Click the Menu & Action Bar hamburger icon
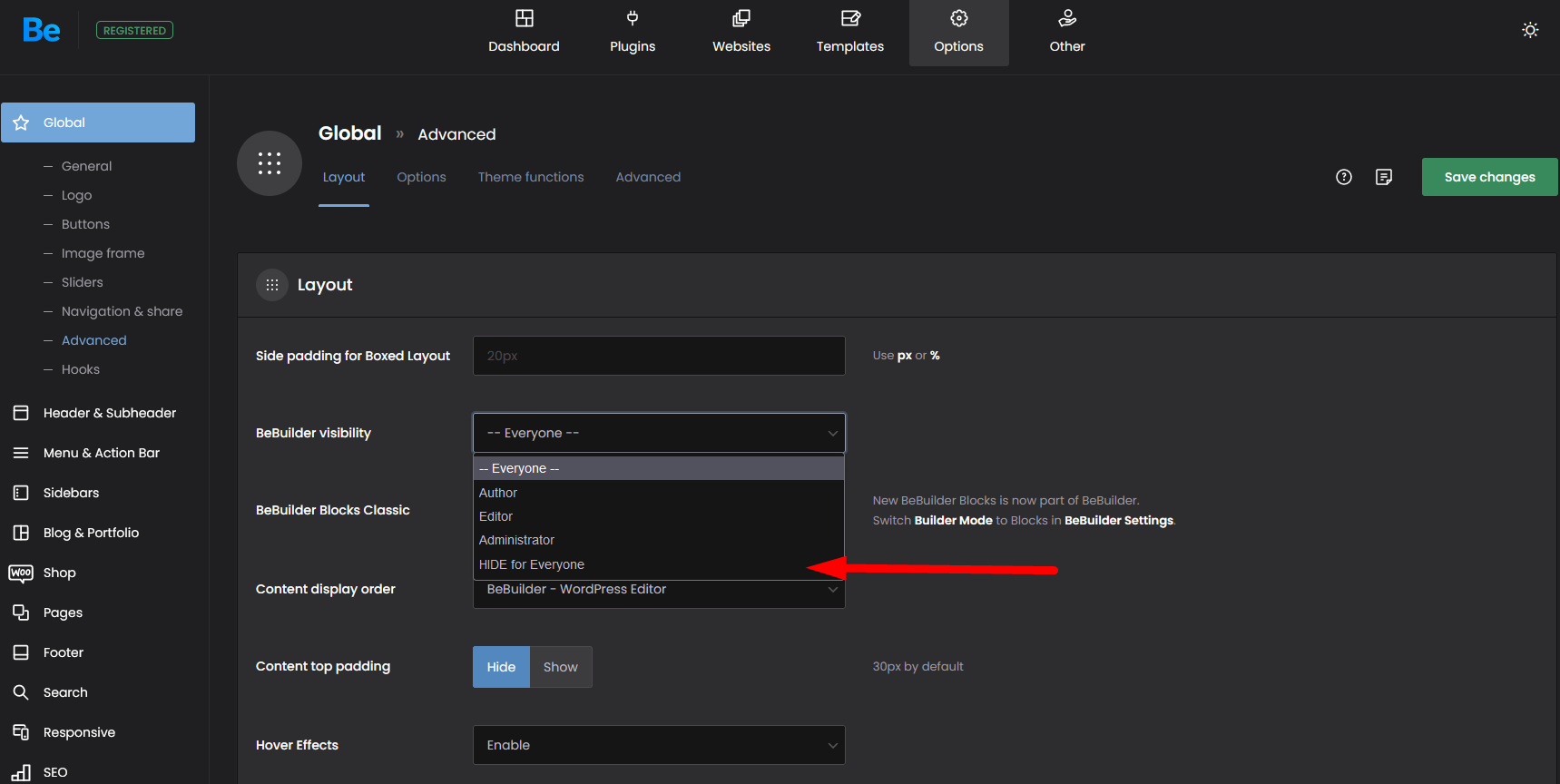This screenshot has height=784, width=1560. tap(21, 453)
